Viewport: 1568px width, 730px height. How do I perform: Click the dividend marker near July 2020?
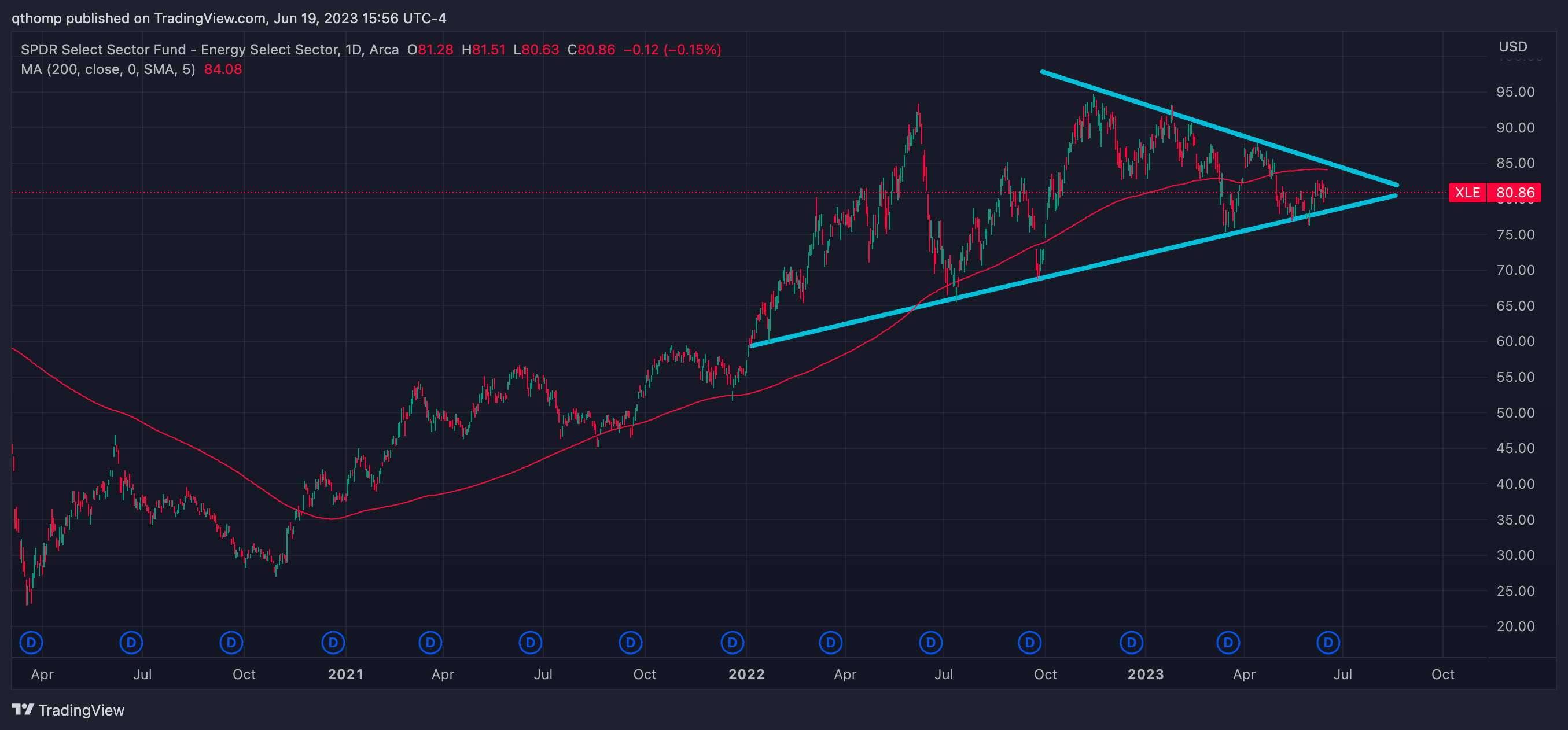131,643
